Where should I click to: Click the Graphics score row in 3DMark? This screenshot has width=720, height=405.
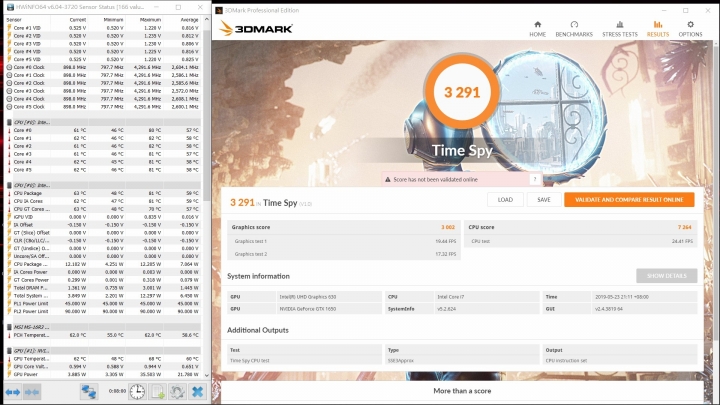(344, 227)
